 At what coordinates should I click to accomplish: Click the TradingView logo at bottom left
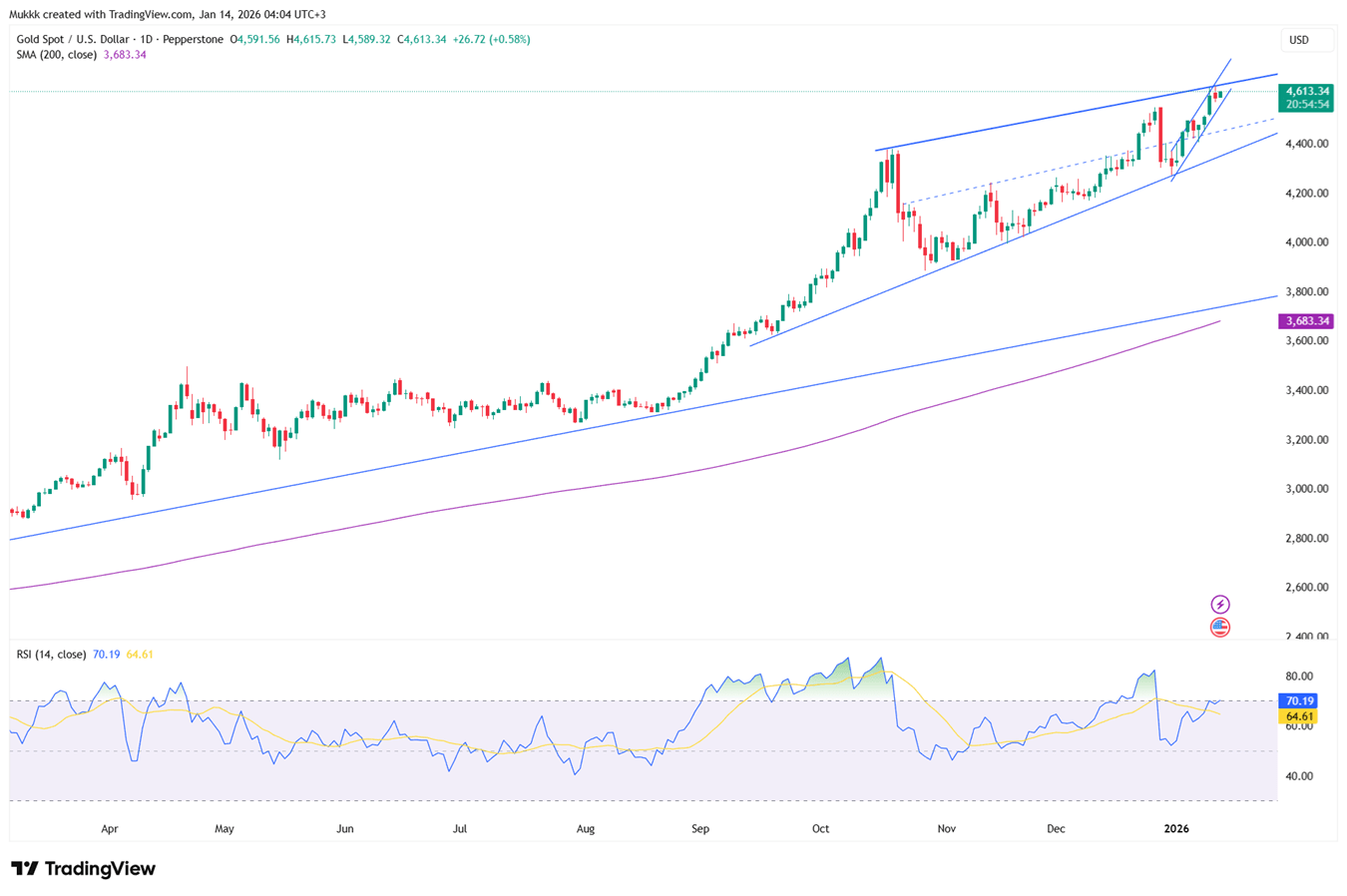point(84,869)
